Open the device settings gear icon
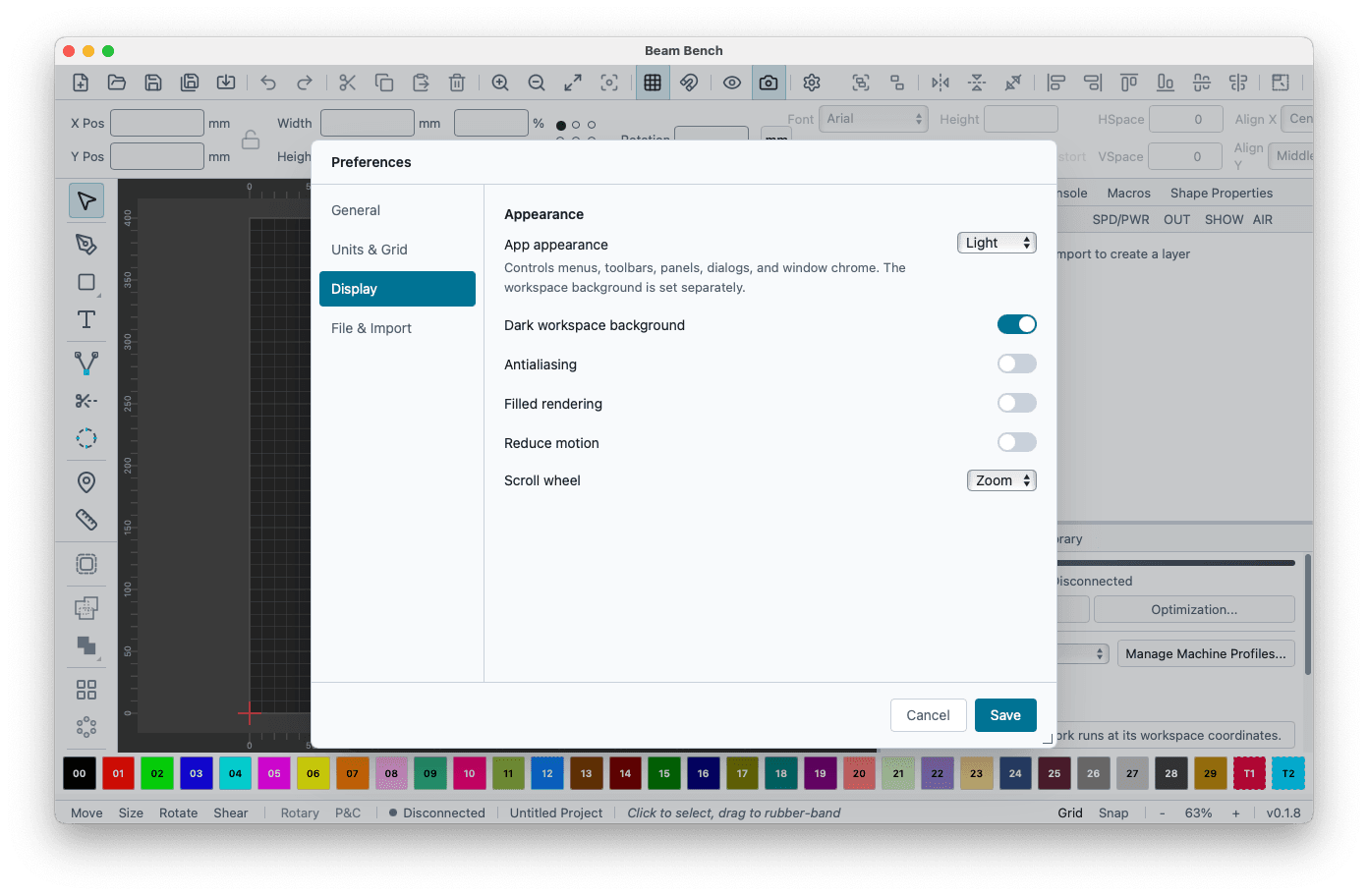The width and height of the screenshot is (1368, 896). click(x=812, y=83)
